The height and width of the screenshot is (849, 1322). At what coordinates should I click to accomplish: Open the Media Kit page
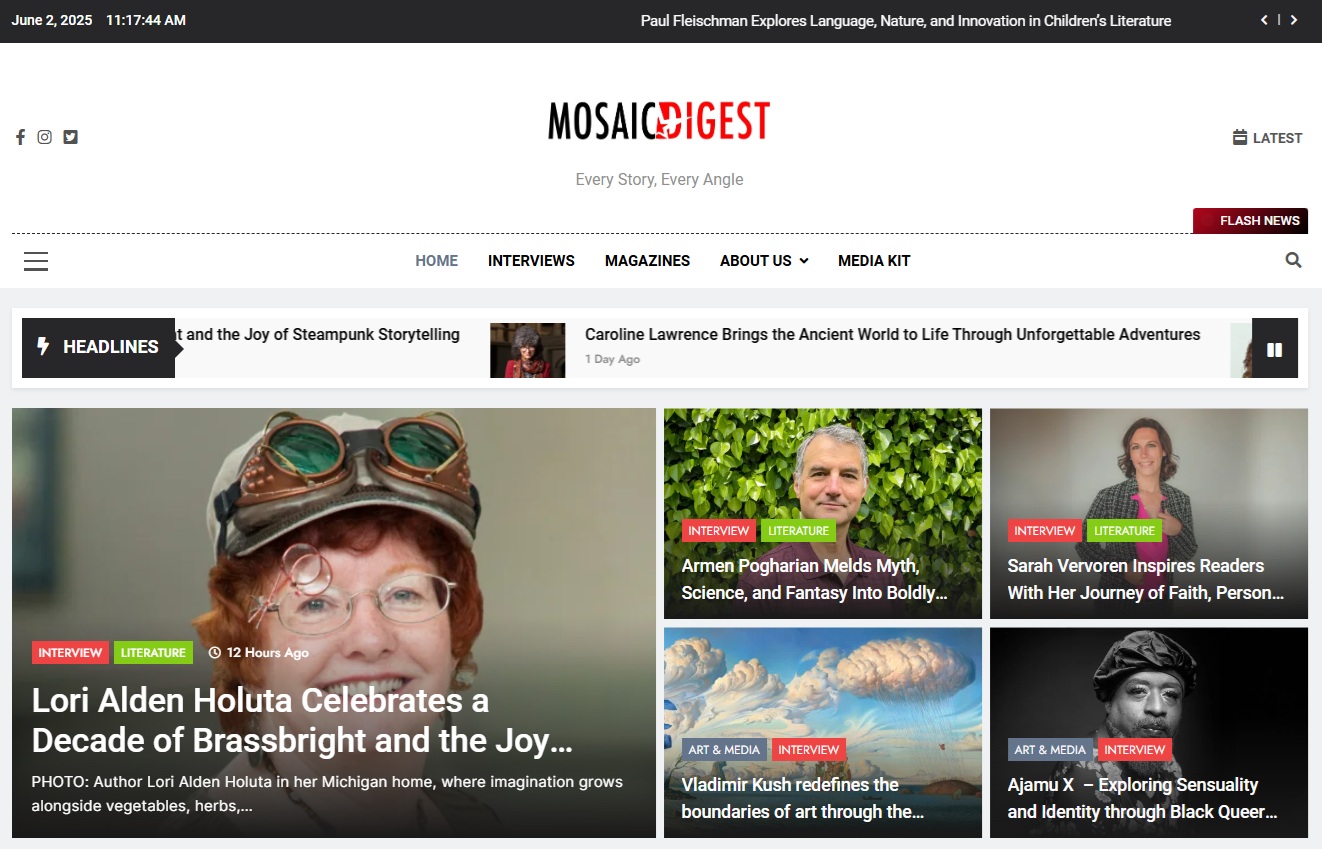tap(874, 261)
